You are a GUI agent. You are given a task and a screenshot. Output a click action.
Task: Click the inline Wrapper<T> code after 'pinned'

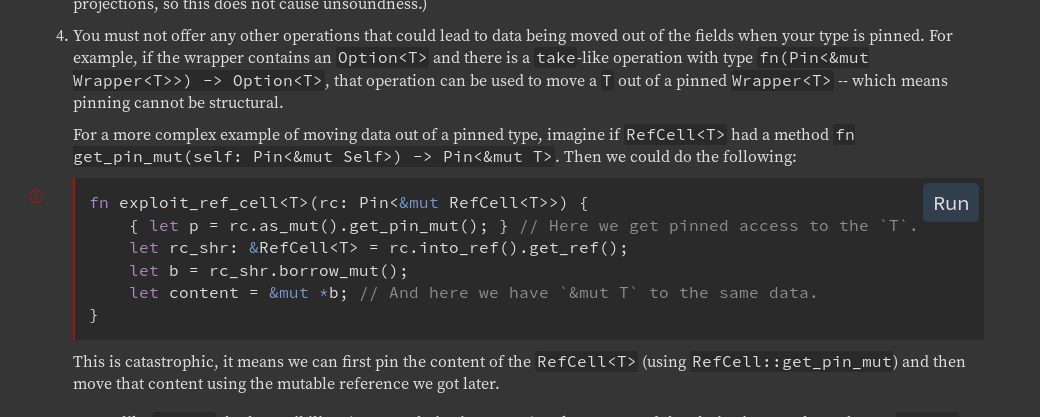coord(782,81)
